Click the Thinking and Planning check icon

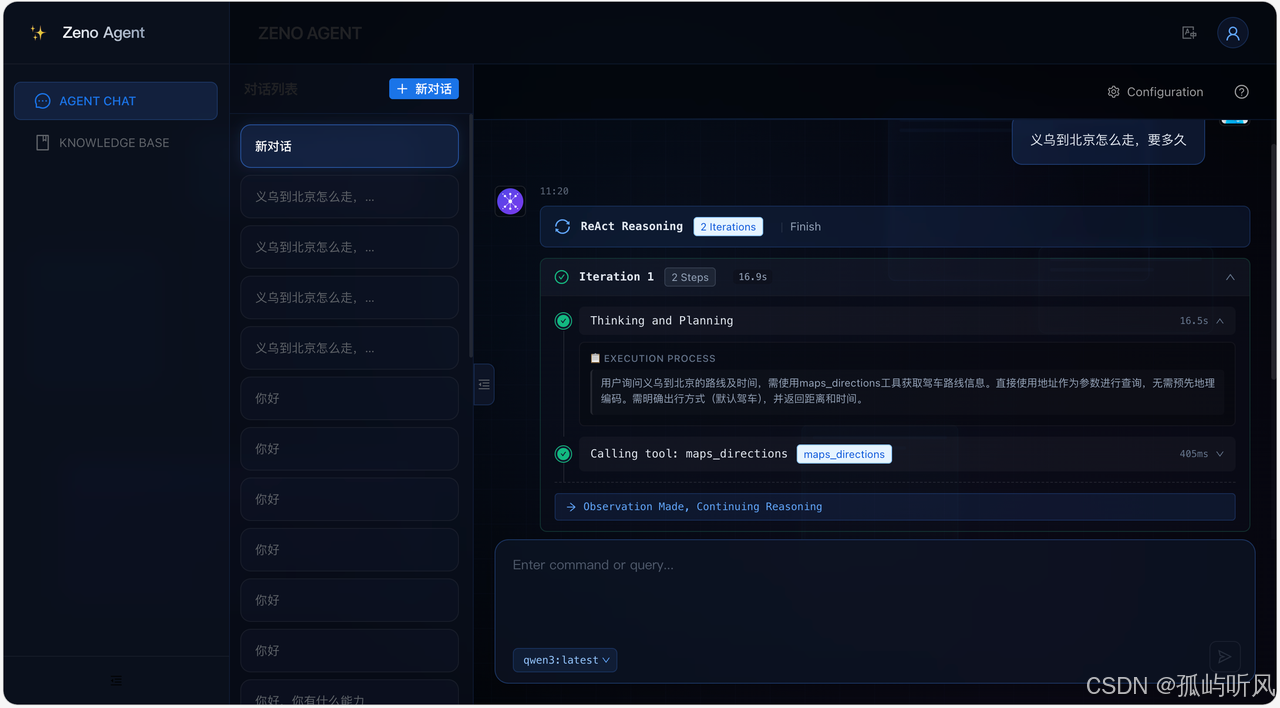pyautogui.click(x=563, y=321)
